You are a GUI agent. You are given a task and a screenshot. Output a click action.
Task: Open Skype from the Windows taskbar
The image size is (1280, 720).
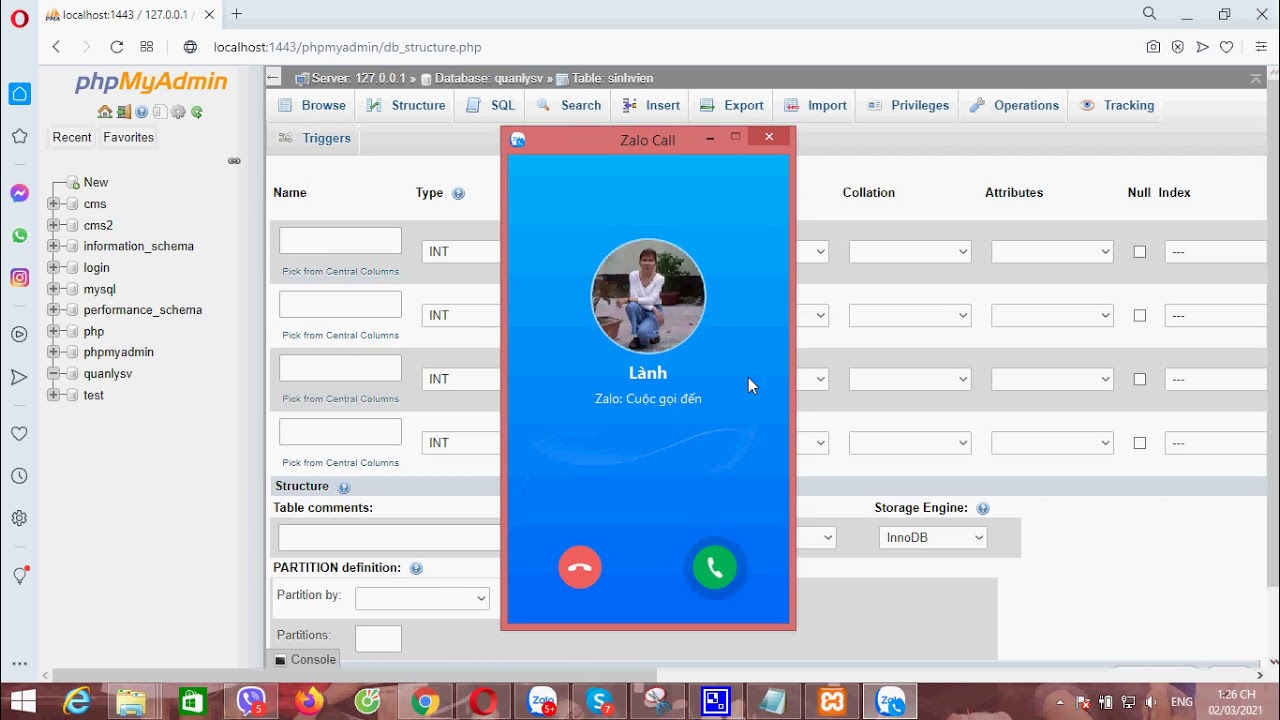pyautogui.click(x=600, y=701)
